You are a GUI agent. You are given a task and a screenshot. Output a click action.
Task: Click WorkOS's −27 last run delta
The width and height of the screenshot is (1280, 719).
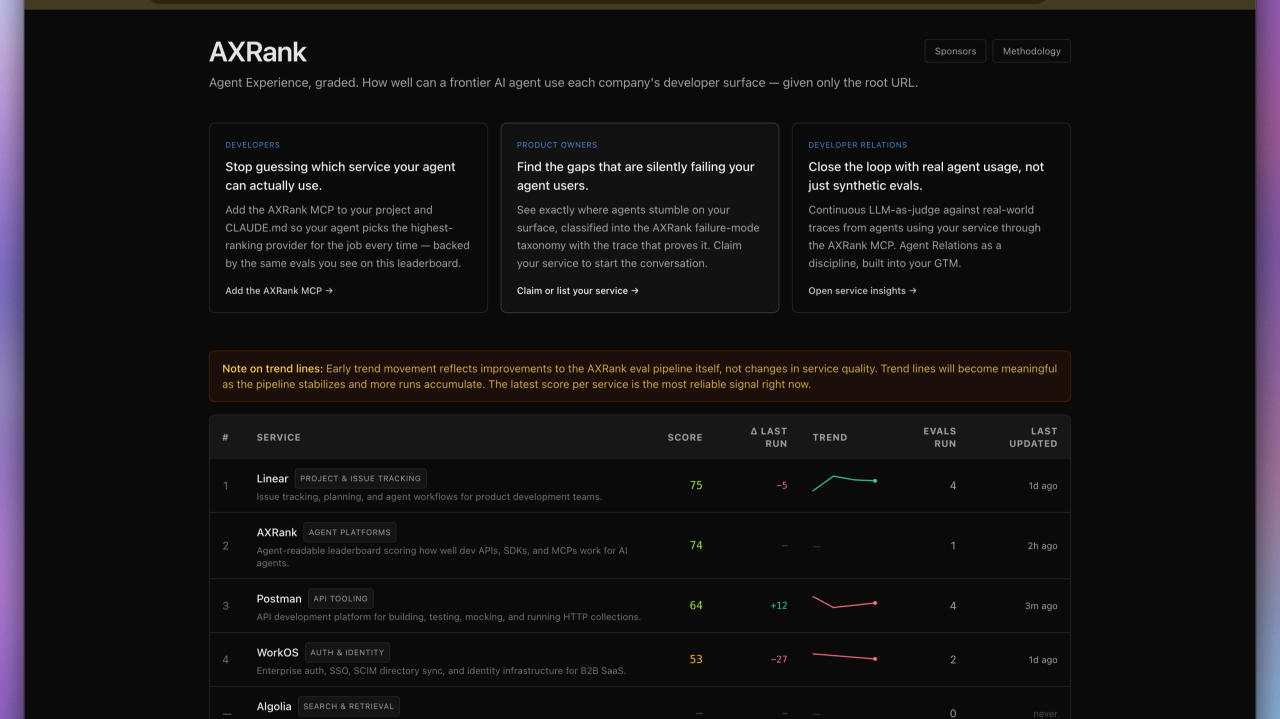click(779, 660)
